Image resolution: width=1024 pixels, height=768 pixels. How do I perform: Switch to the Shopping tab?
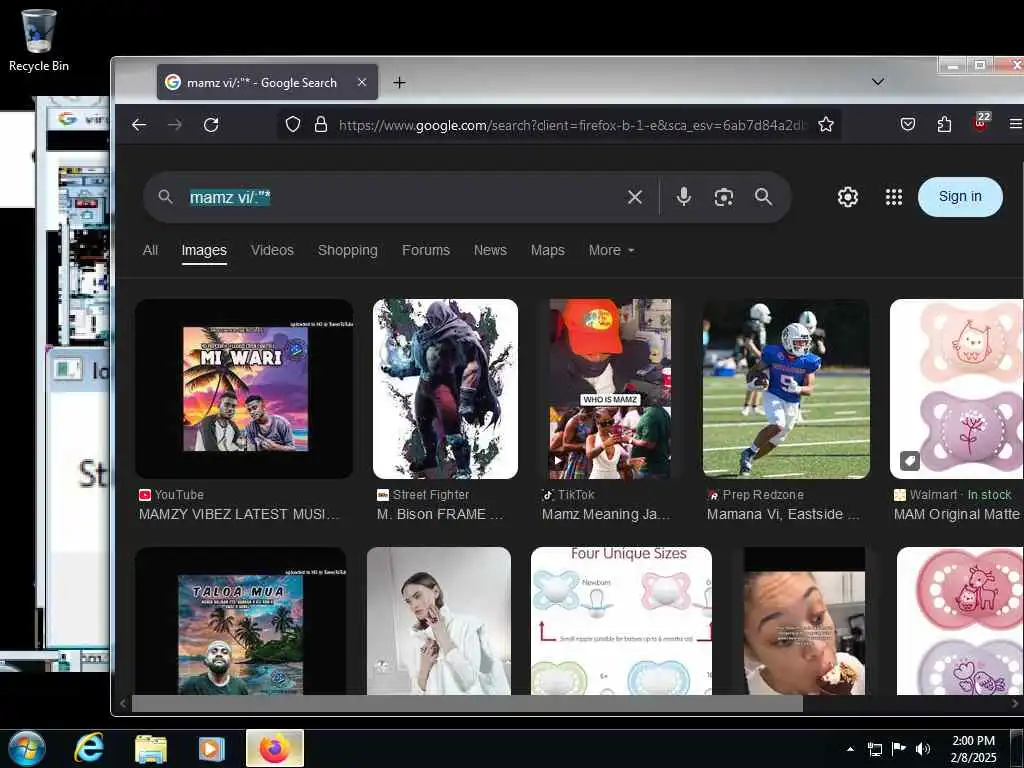point(347,250)
